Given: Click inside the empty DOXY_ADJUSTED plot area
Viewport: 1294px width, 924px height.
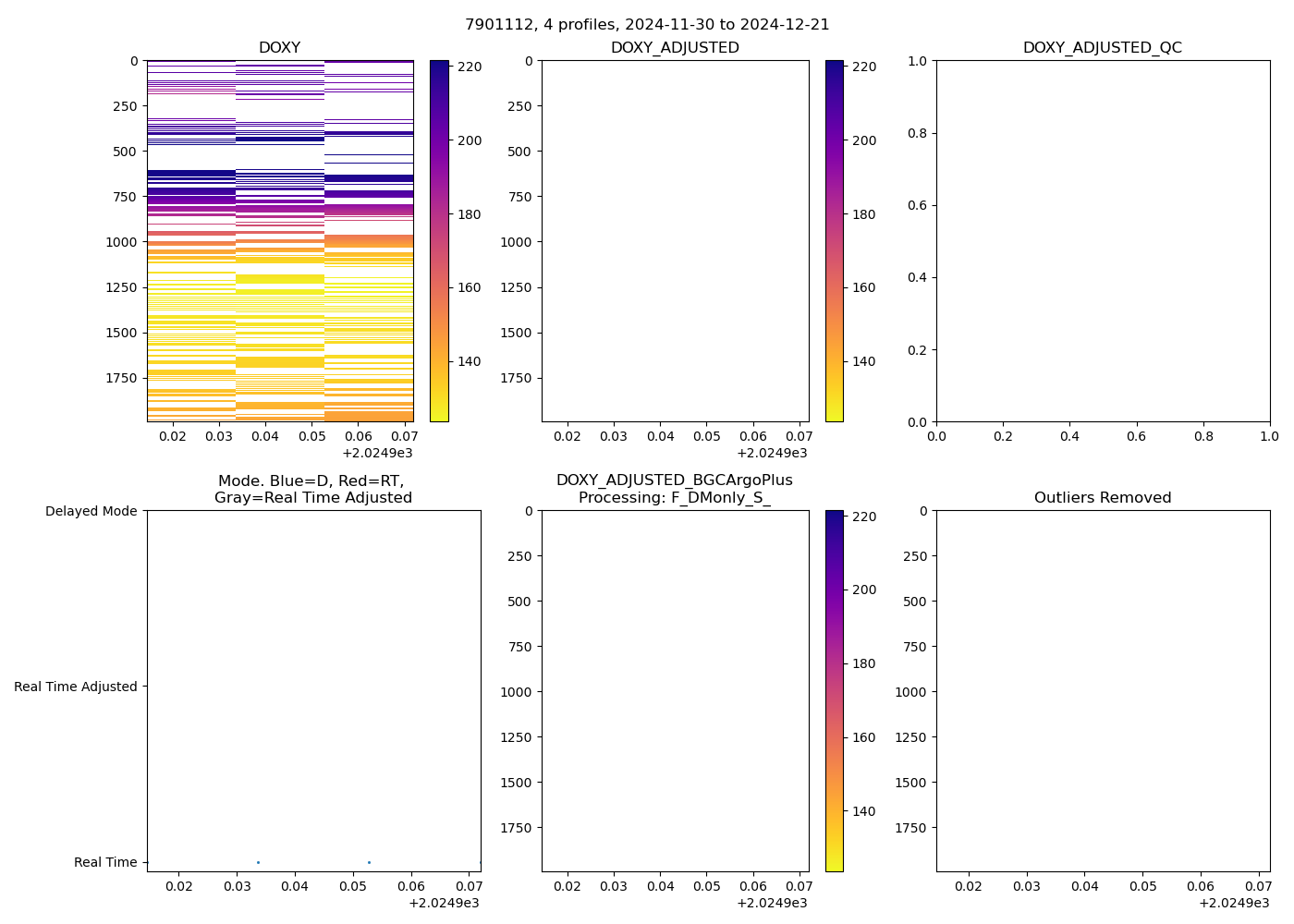Looking at the screenshot, I should tap(675, 240).
